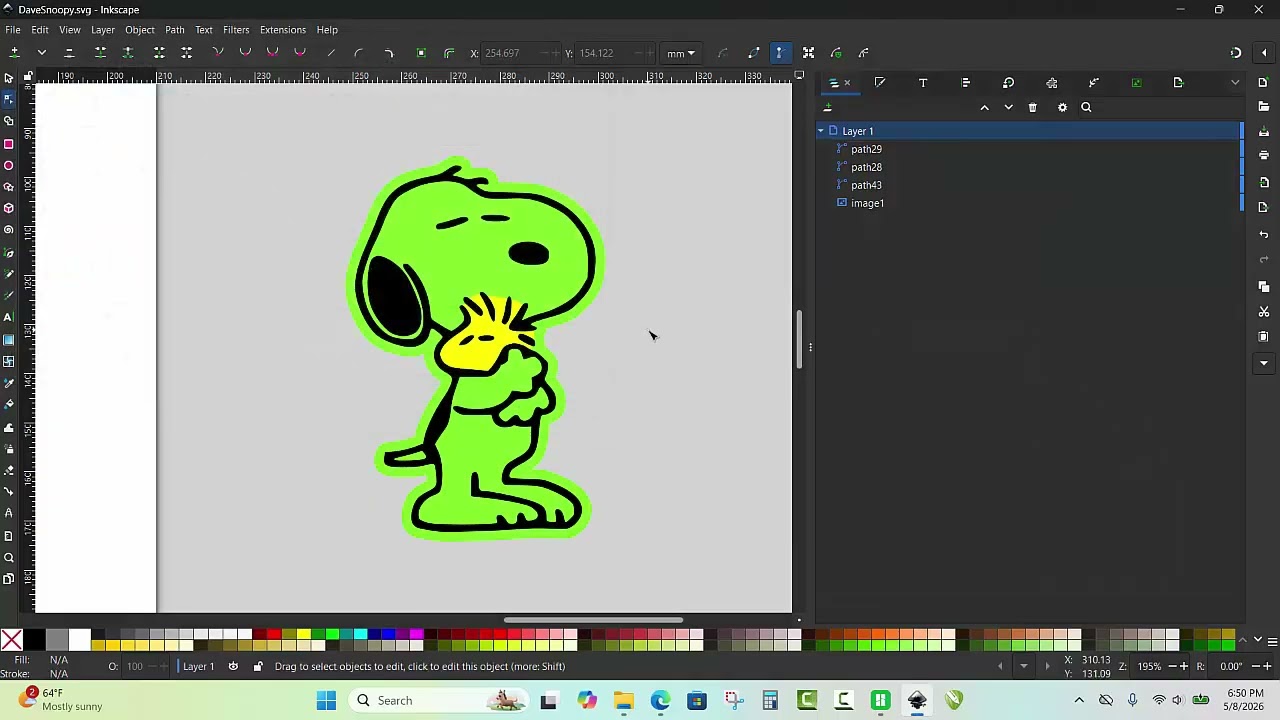1280x720 pixels.
Task: Open the Edit menu
Action: 40,30
